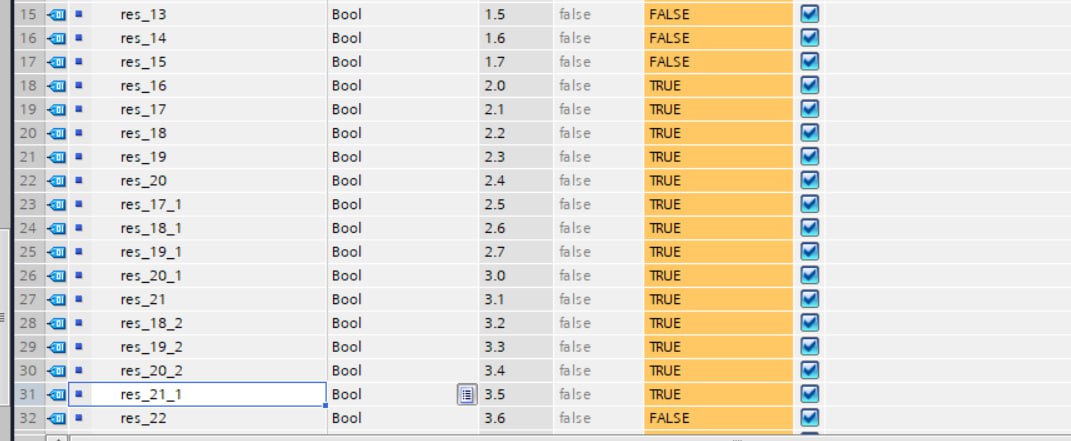The image size is (1071, 441).
Task: Click the blue square marker beside res_19
Action: [x=79, y=156]
